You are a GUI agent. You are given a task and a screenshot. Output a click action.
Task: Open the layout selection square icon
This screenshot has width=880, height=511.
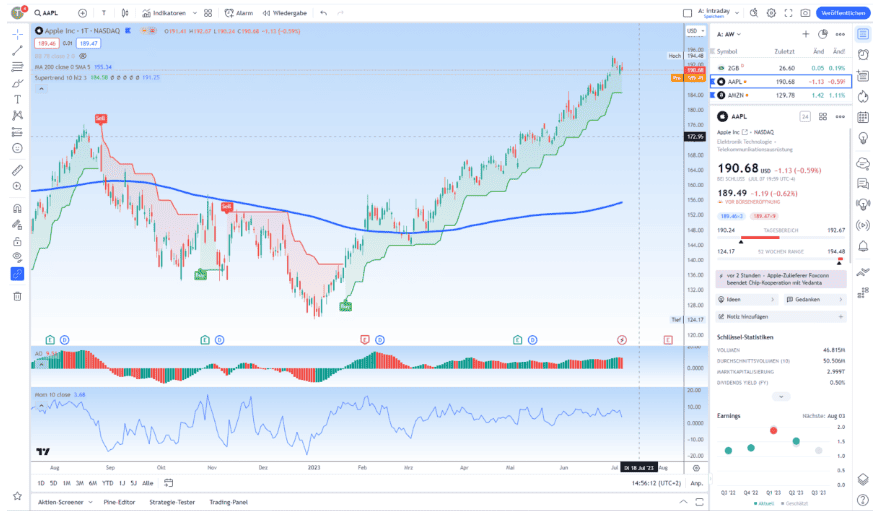[x=688, y=13]
